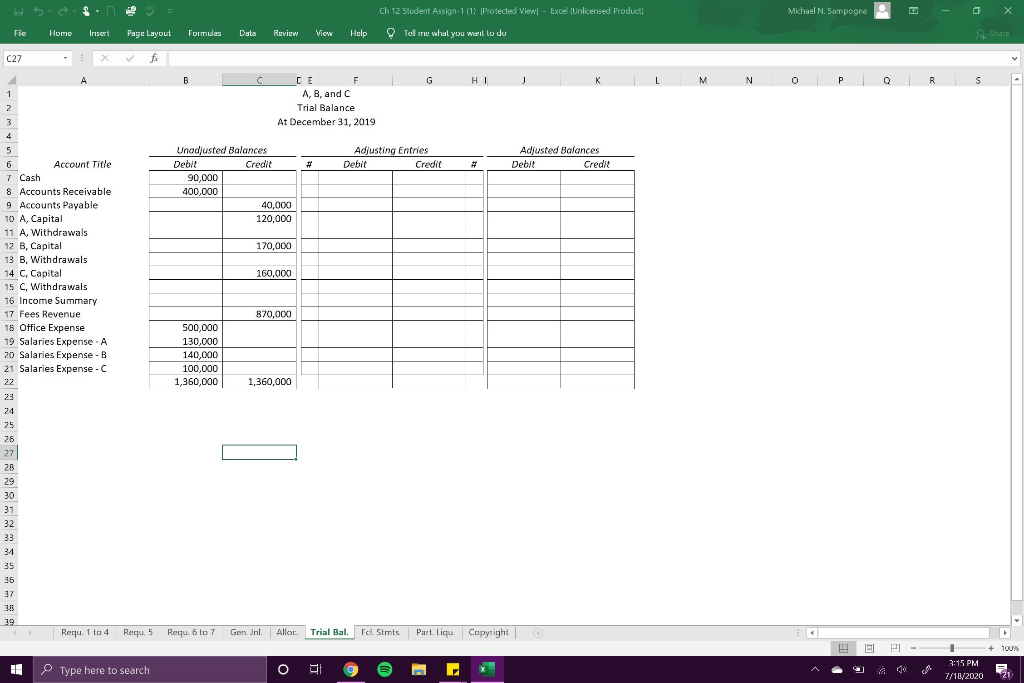1024x683 pixels.
Task: Click the Name Box showing C27
Action: pyautogui.click(x=33, y=58)
